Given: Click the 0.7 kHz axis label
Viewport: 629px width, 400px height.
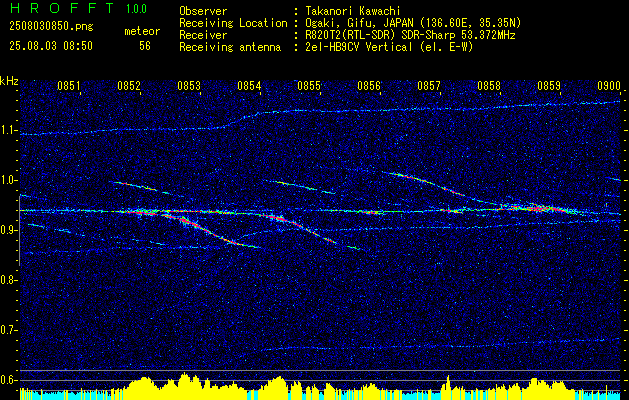Looking at the screenshot, I should [x=8, y=330].
